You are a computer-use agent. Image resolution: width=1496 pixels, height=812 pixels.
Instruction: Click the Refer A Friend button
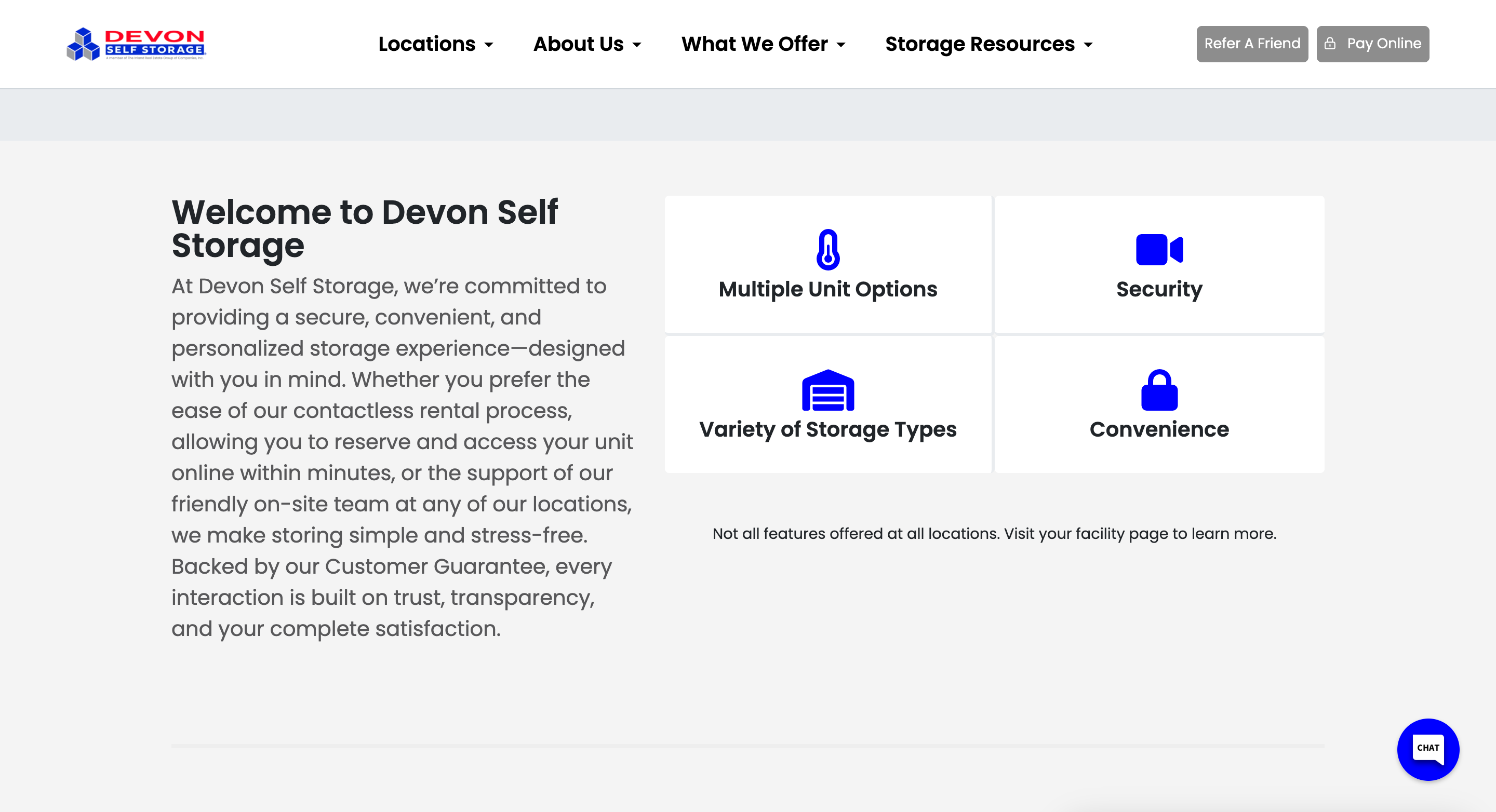[x=1252, y=44]
